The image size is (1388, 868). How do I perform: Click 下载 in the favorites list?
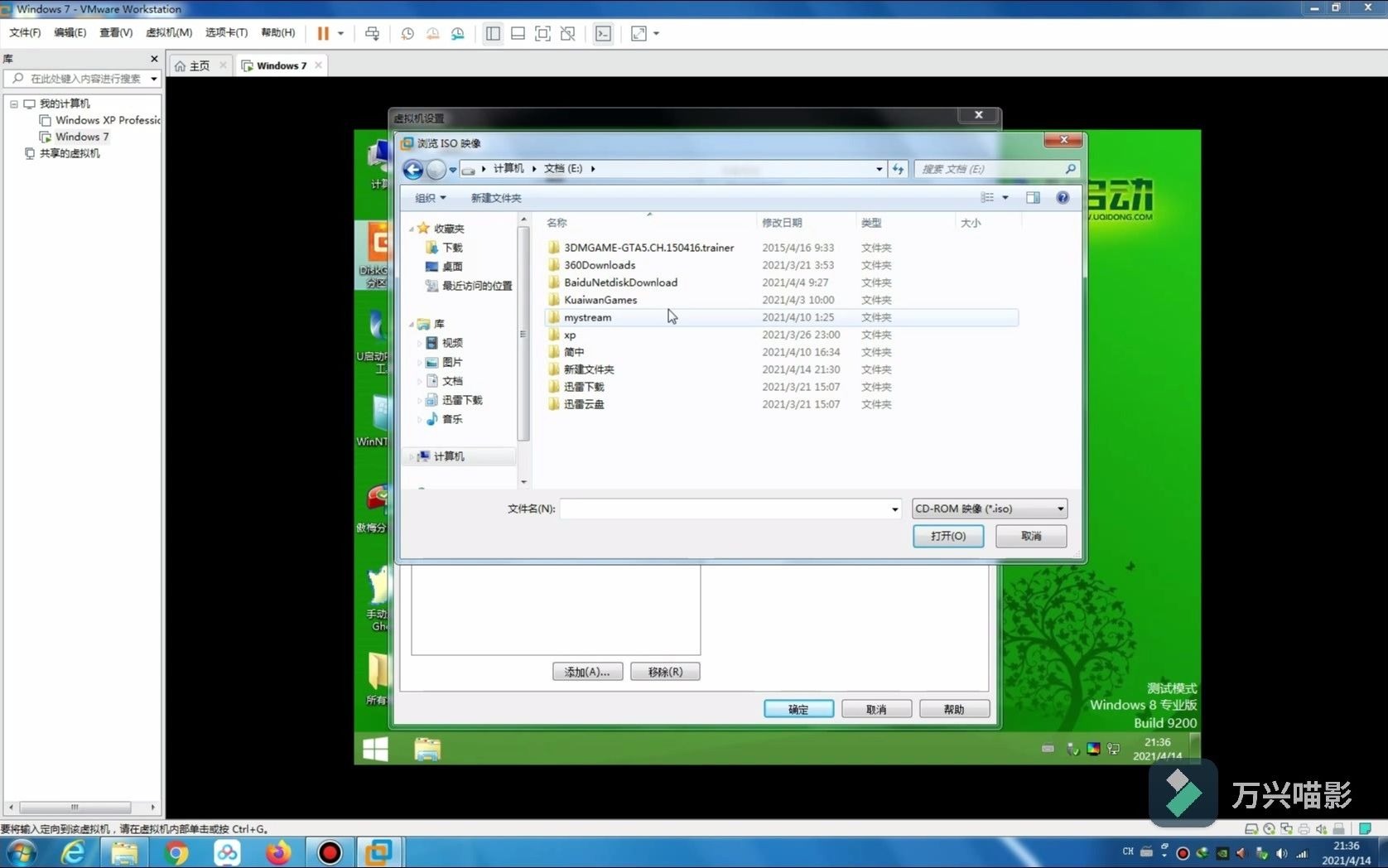click(x=452, y=248)
